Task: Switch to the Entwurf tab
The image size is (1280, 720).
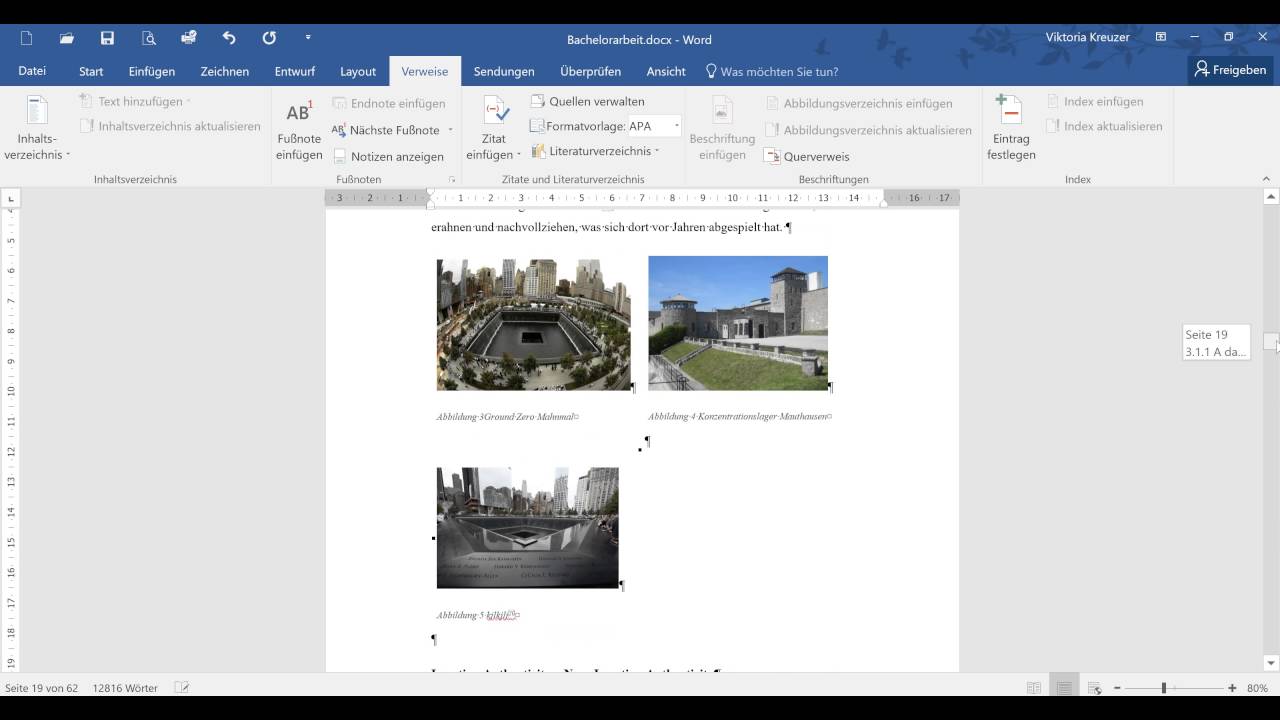Action: pos(295,71)
